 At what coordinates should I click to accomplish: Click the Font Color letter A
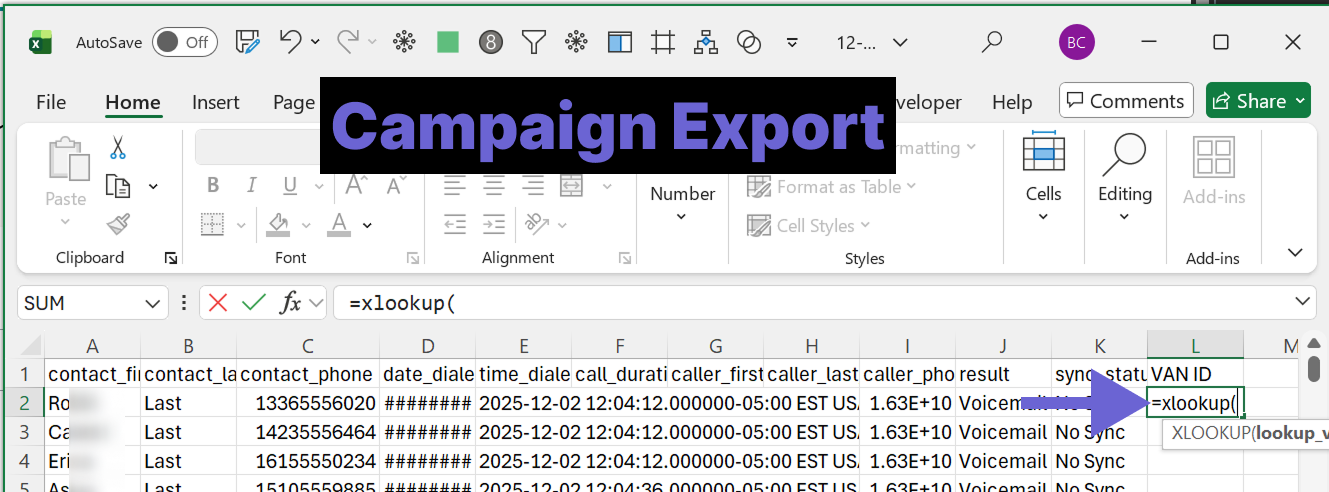click(x=340, y=224)
